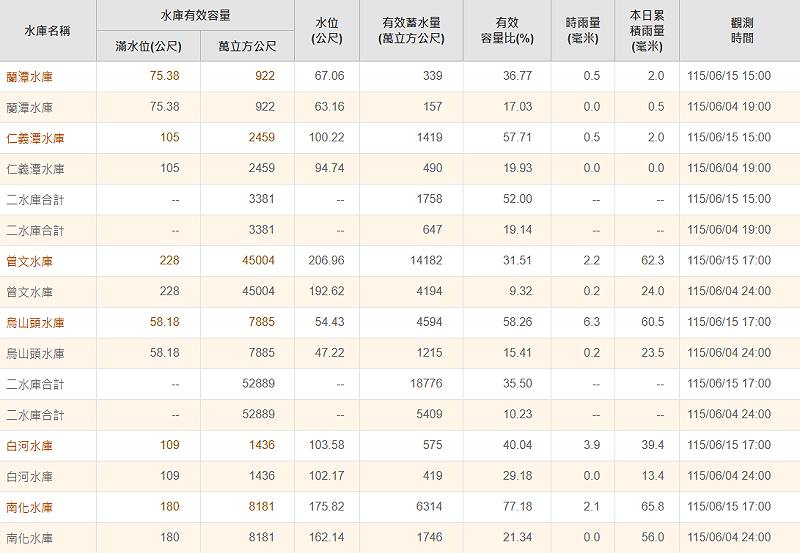Screen dimensions: 800x553
Task: Select cumulative rainfall value 56.0
Action: (x=653, y=537)
